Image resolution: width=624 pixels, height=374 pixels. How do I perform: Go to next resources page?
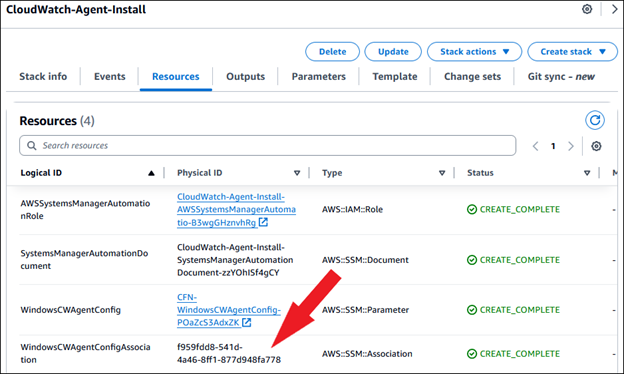pos(571,146)
